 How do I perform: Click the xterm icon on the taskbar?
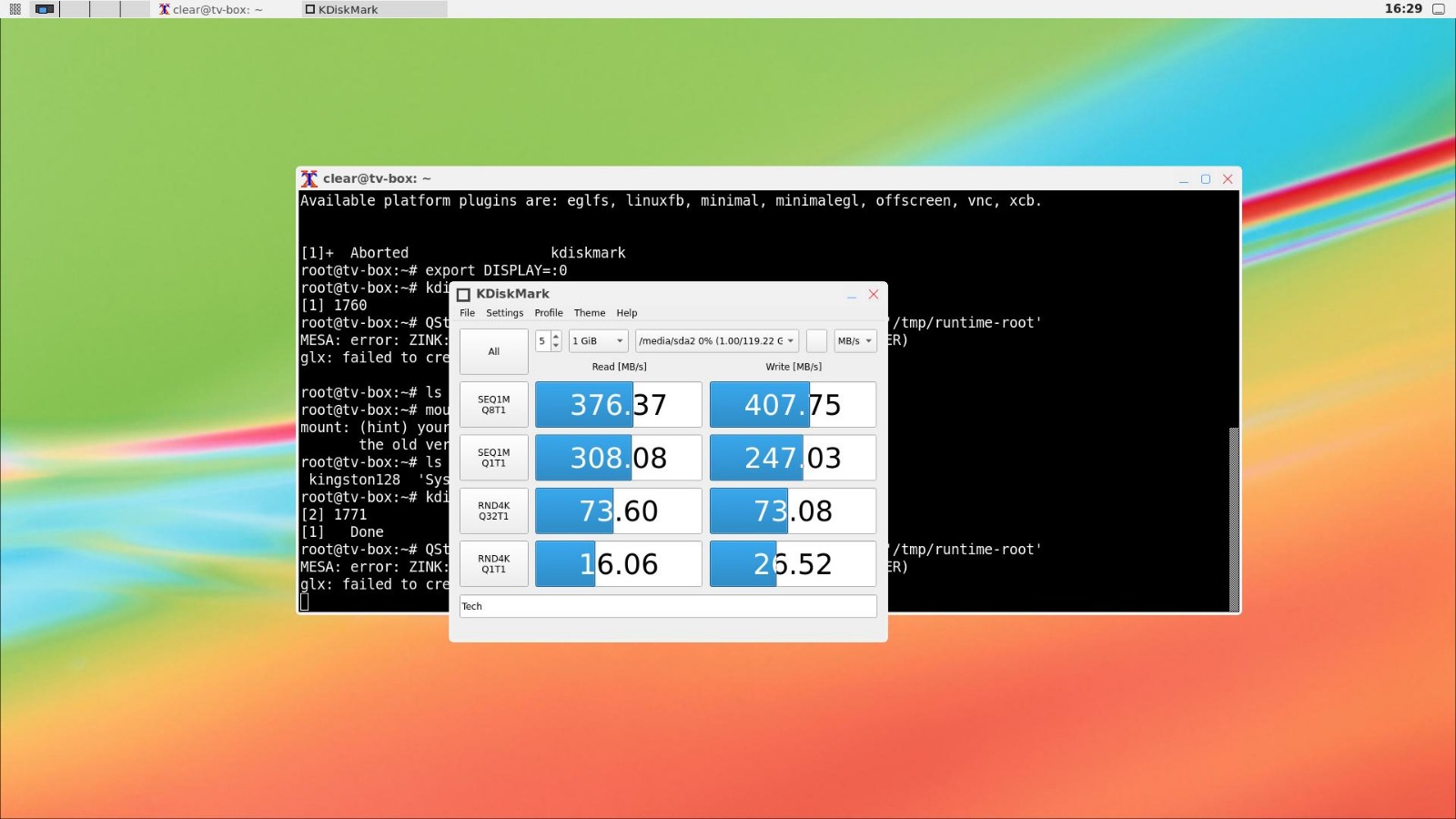[164, 9]
